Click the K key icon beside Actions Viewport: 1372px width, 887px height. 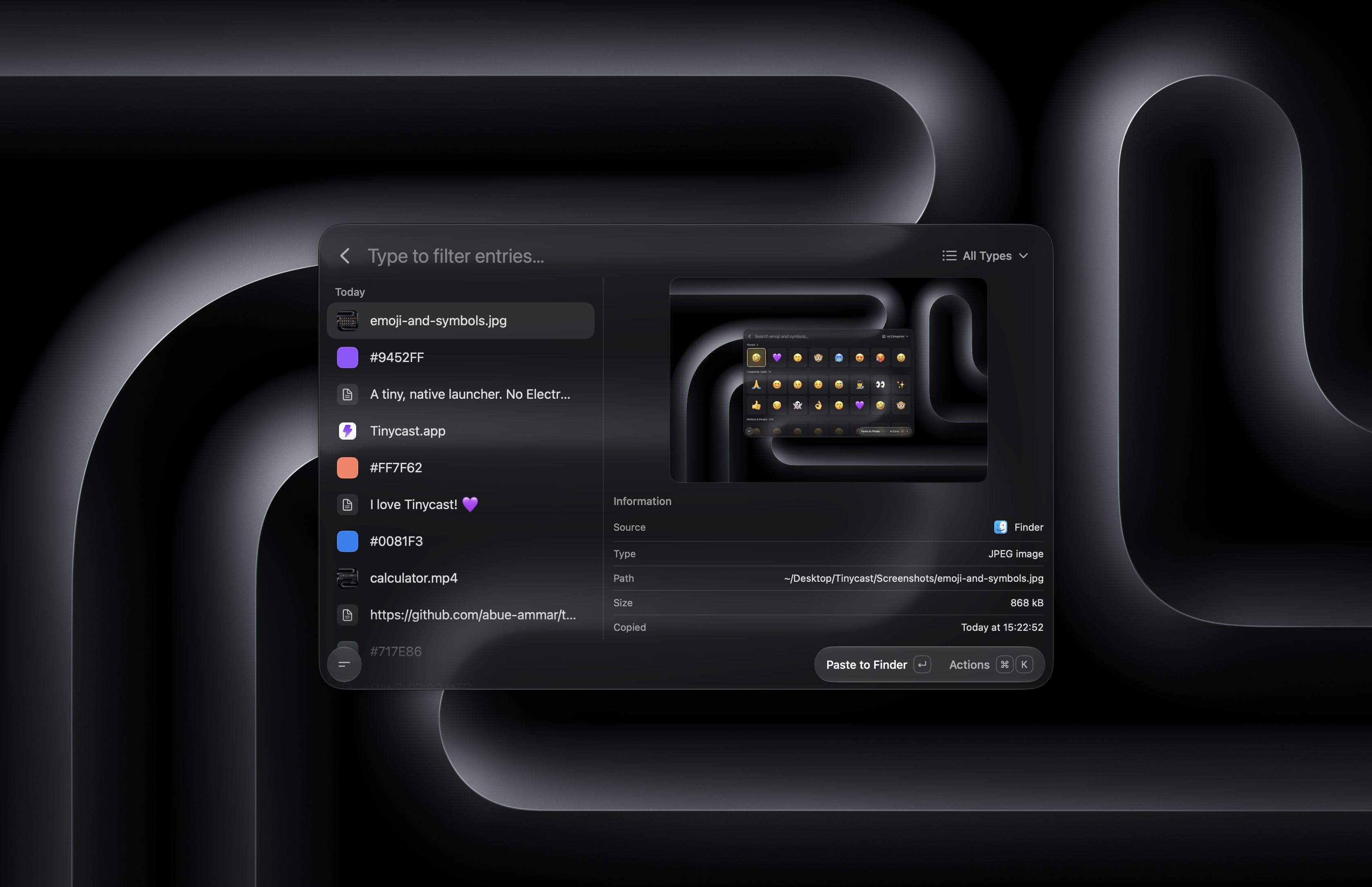pyautogui.click(x=1024, y=665)
